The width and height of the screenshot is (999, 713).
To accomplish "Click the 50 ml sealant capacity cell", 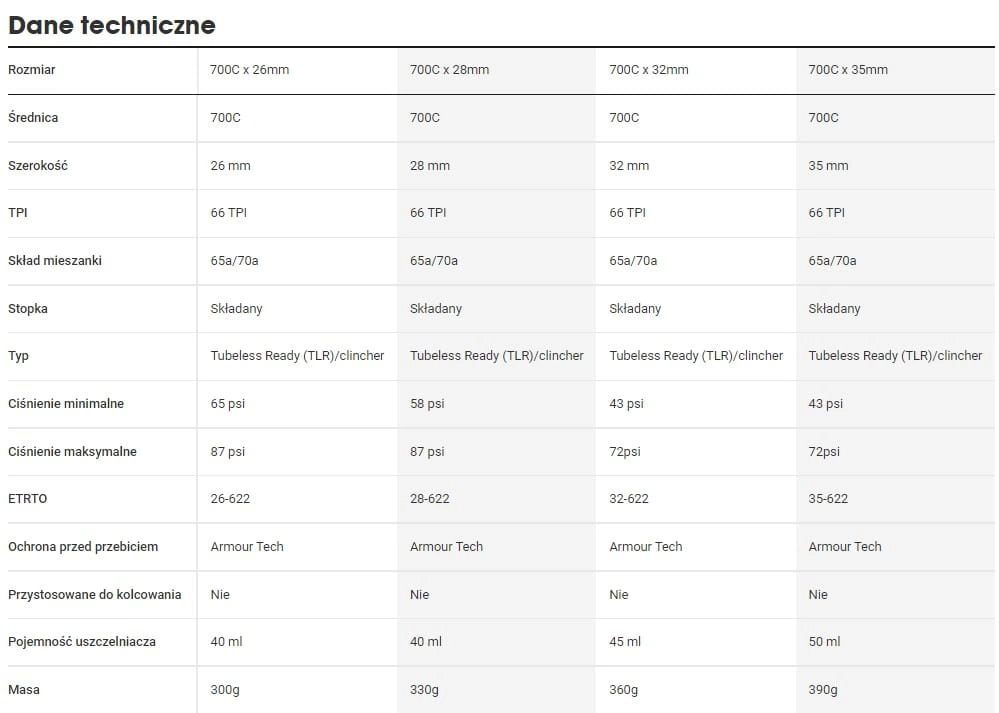I will [824, 642].
